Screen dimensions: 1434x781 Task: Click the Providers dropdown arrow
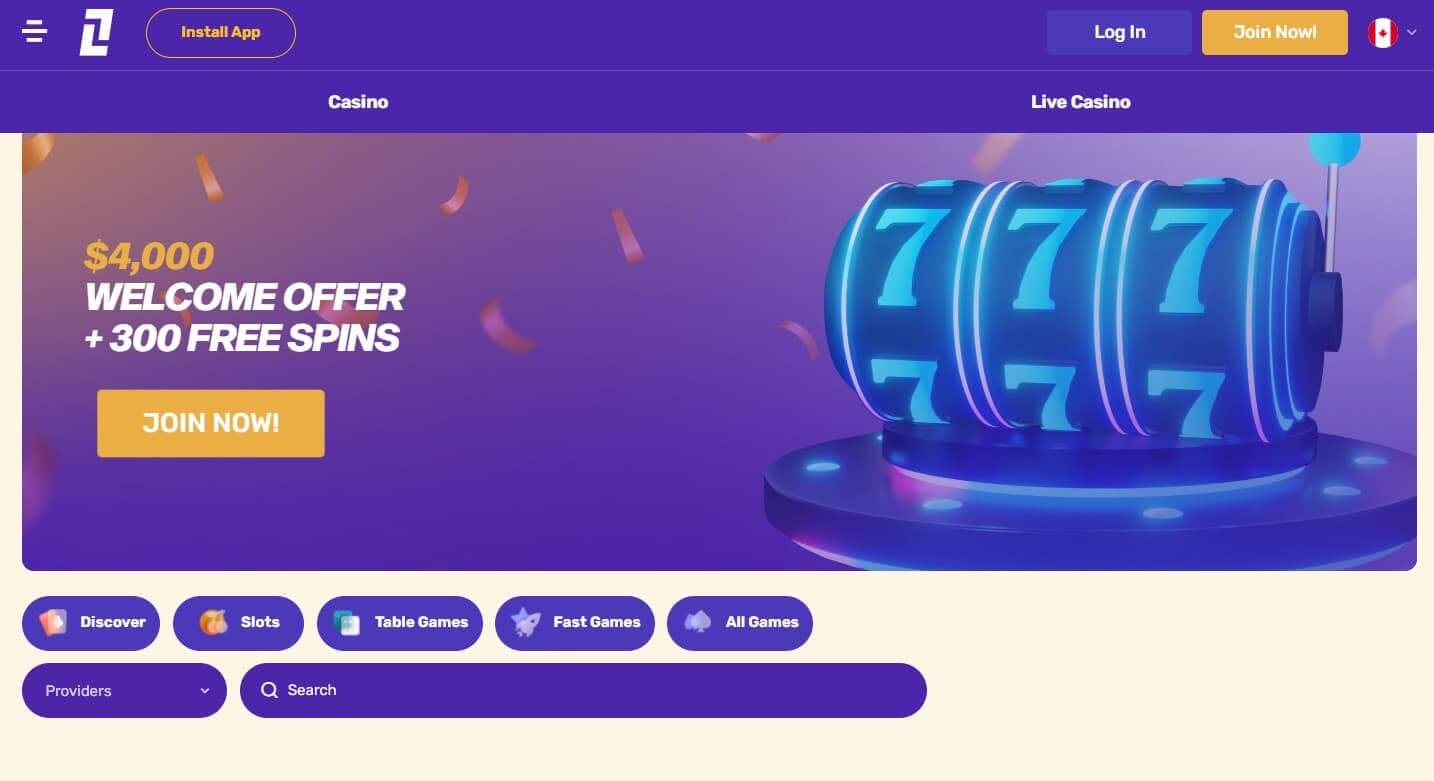click(205, 691)
